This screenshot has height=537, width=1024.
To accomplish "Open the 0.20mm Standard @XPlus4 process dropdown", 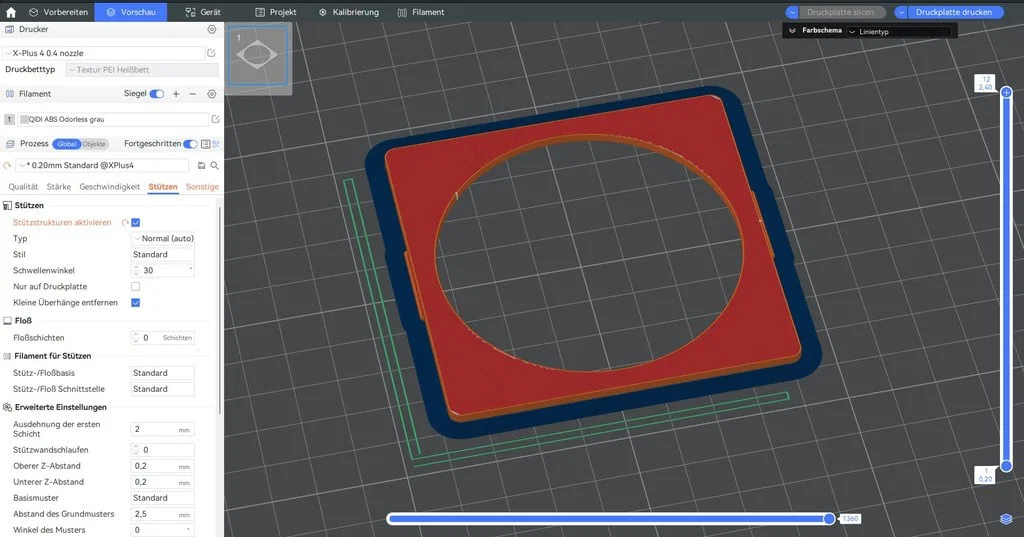I will point(102,166).
